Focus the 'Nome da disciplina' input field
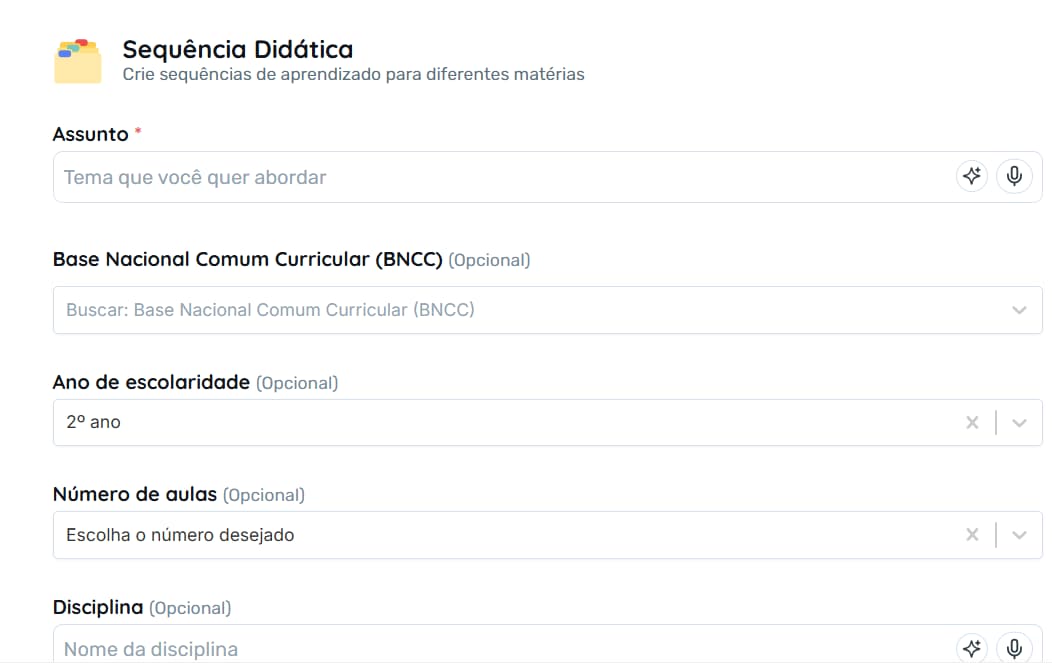Viewport: 1052px width, 668px height. tap(500, 649)
